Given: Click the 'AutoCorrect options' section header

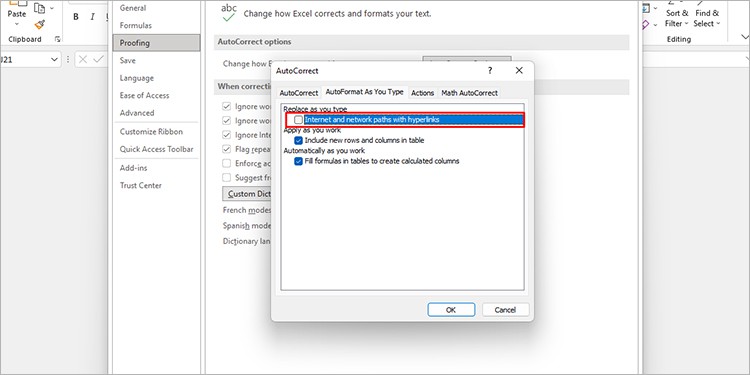Looking at the screenshot, I should click(x=254, y=42).
